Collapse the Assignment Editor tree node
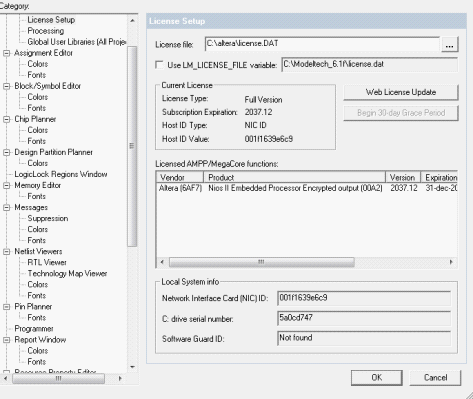The height and width of the screenshot is (399, 473). [6, 53]
